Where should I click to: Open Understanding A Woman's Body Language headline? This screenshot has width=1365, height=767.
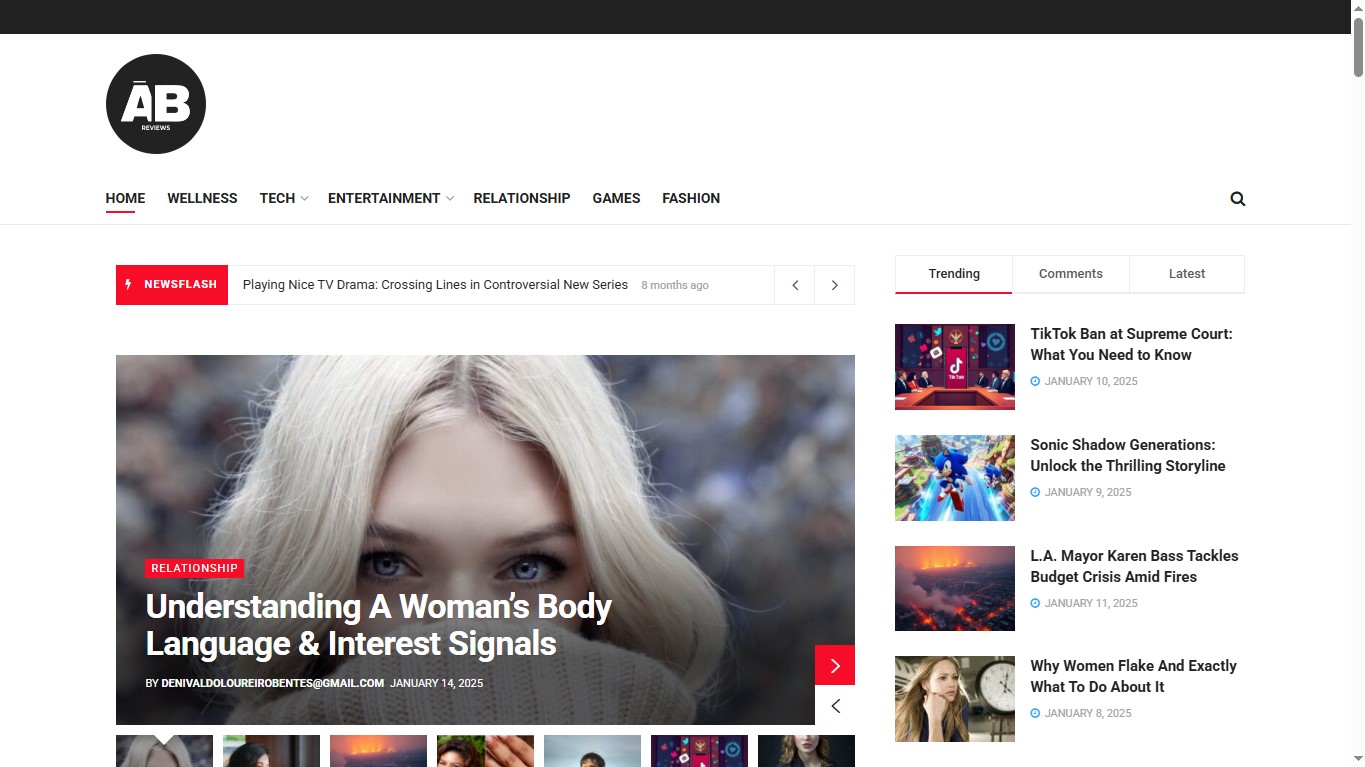(378, 625)
